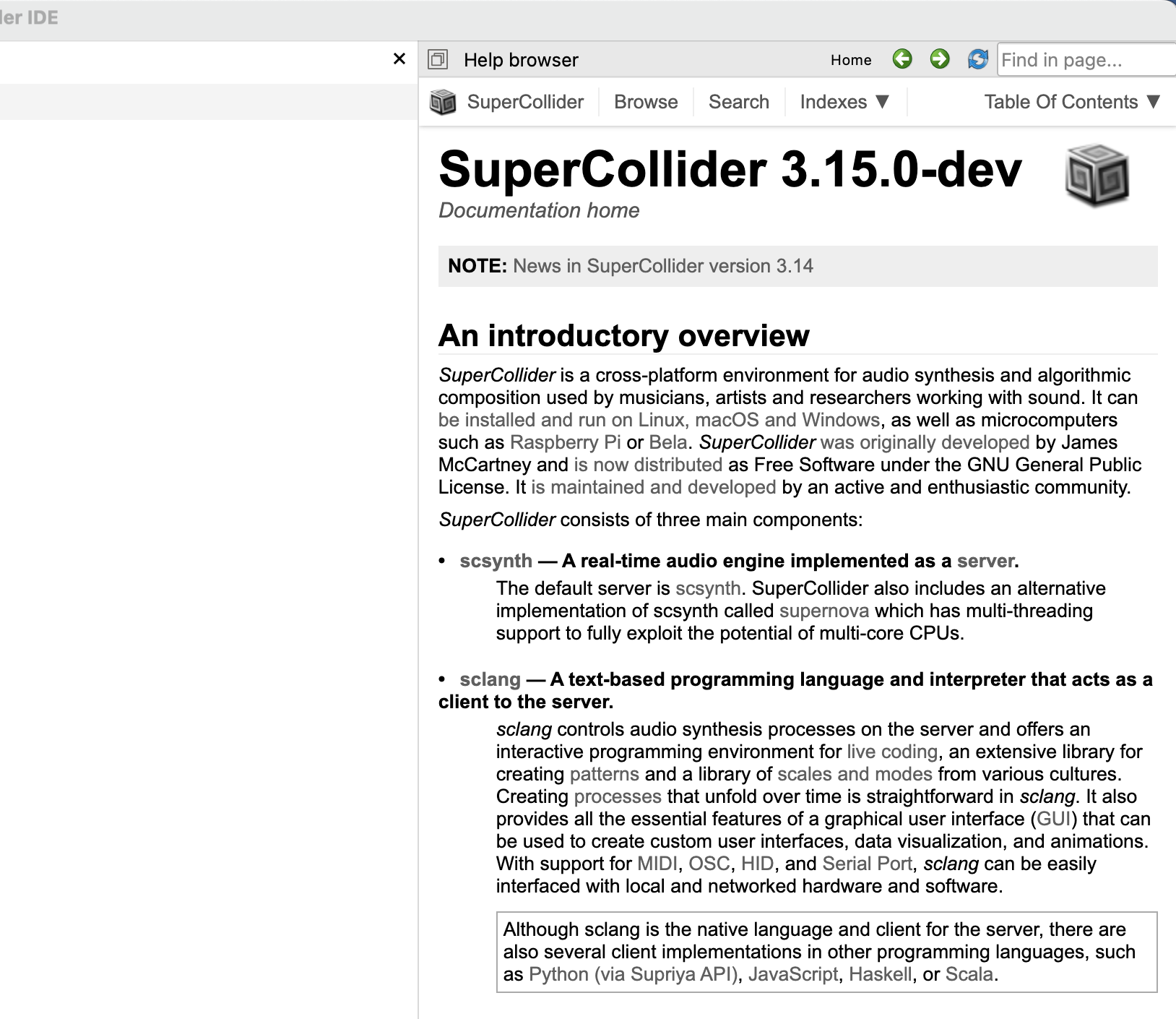
Task: Click the 'An introductory overview' heading
Action: click(x=624, y=335)
